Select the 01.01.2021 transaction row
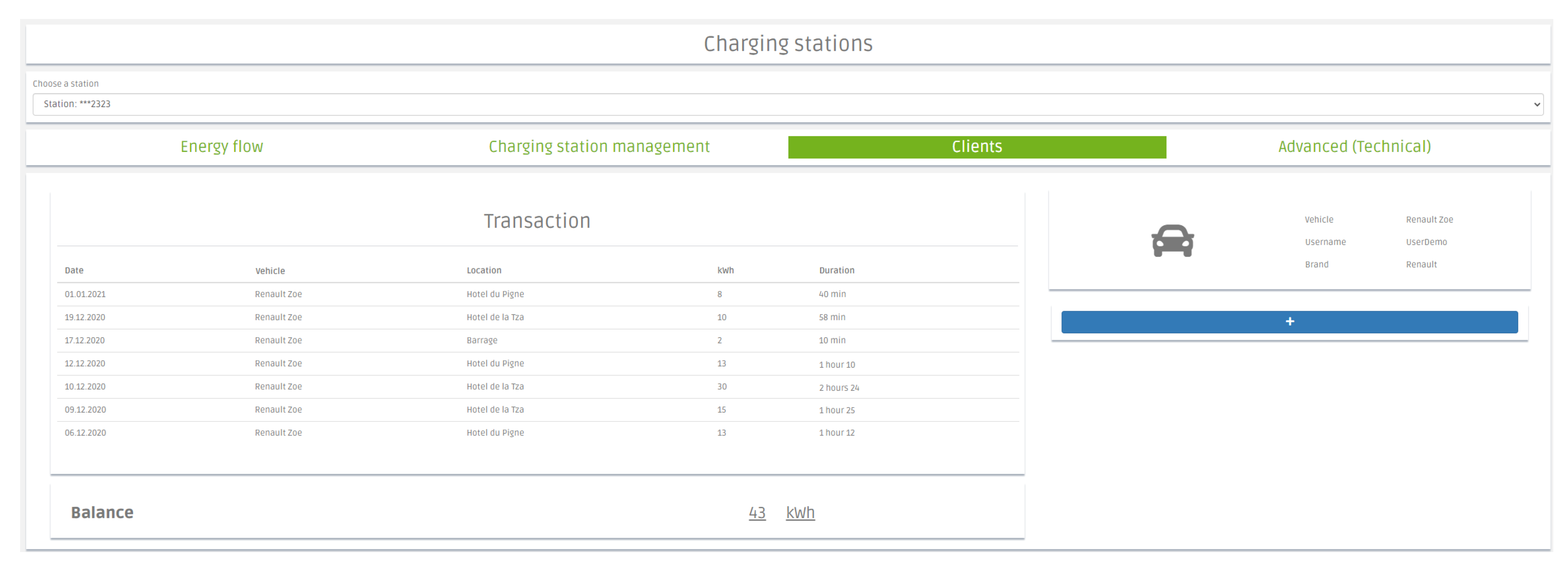Viewport: 1568px width, 566px height. 85,294
